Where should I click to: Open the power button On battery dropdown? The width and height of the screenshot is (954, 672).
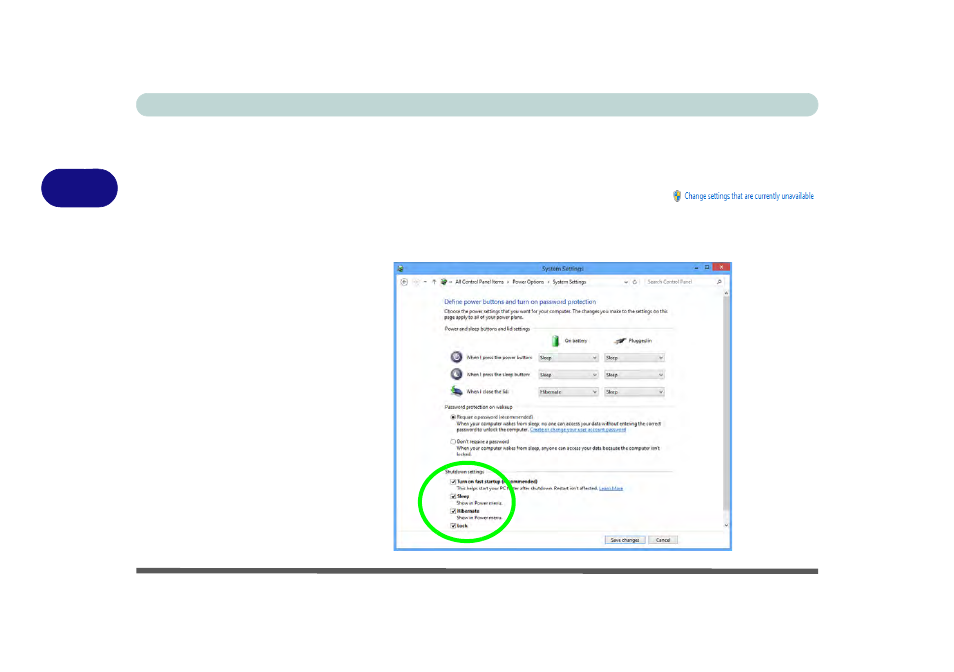(x=568, y=358)
